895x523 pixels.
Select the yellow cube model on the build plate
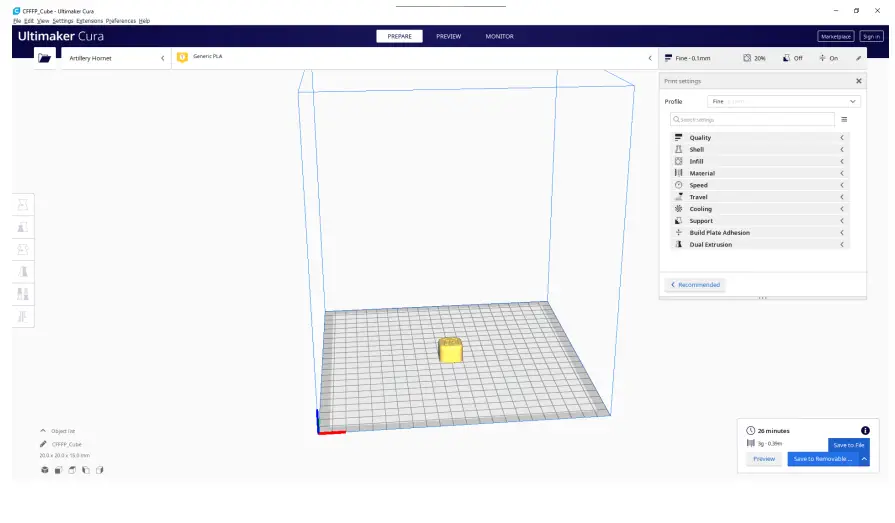tap(450, 350)
